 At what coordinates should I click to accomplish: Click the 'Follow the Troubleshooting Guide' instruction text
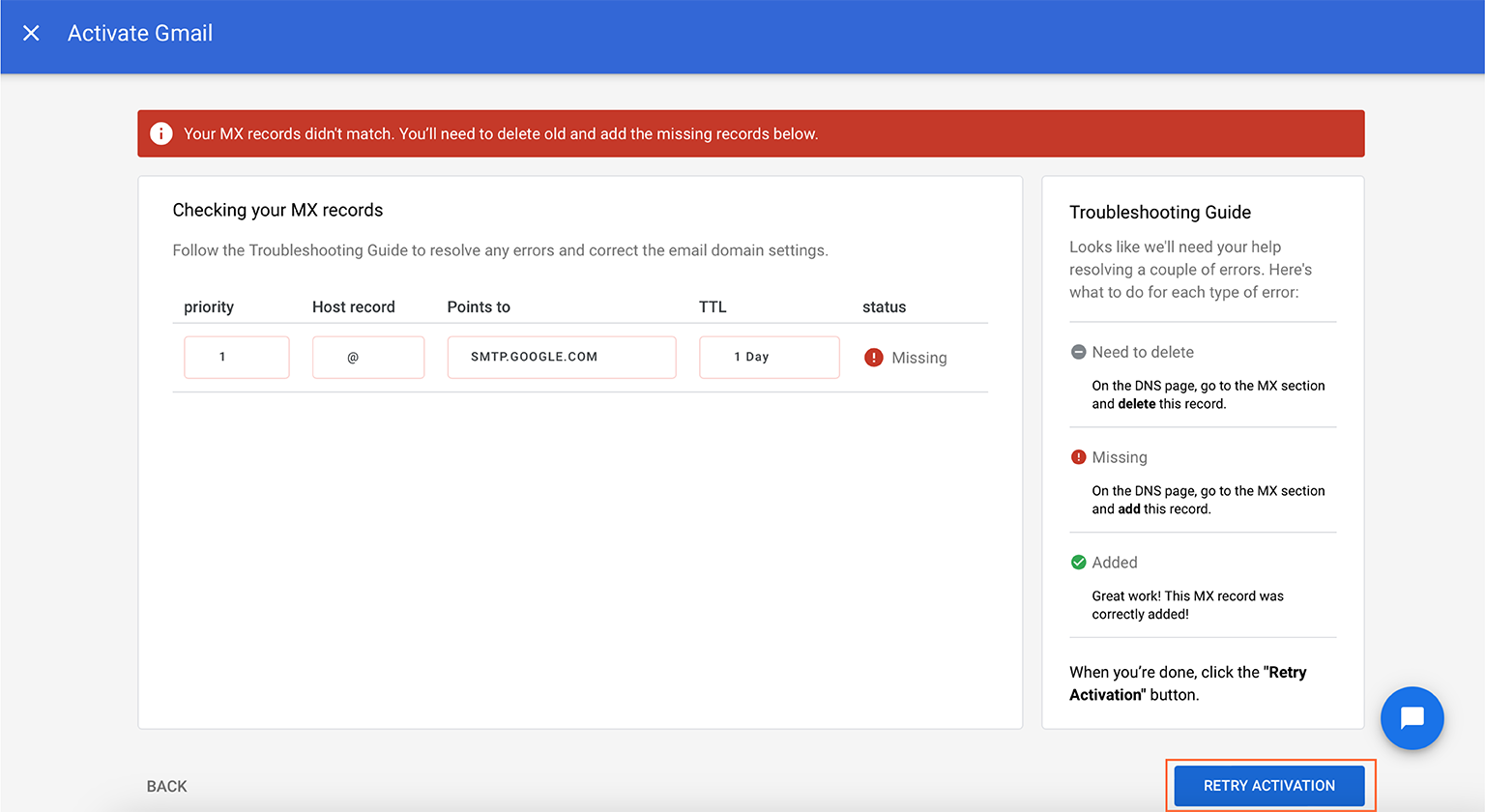[501, 250]
